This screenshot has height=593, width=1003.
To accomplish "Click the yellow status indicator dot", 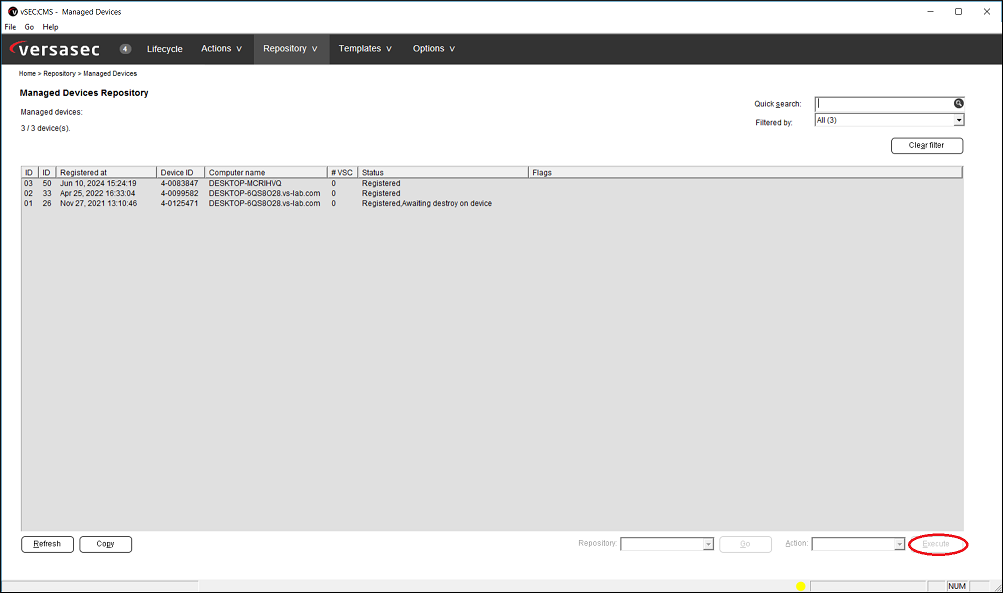I will point(800,586).
